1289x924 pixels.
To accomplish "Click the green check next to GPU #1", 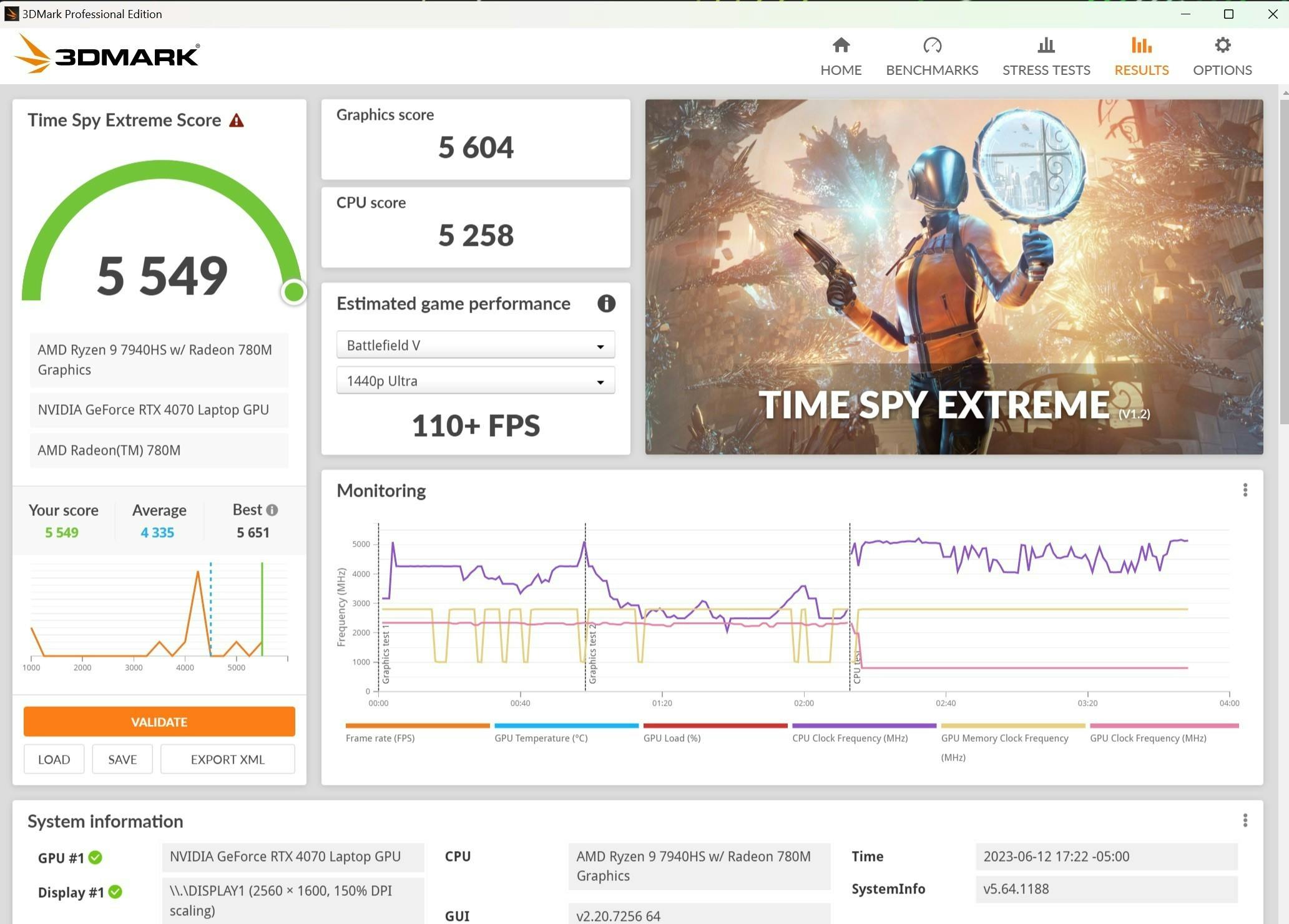I will tap(96, 858).
